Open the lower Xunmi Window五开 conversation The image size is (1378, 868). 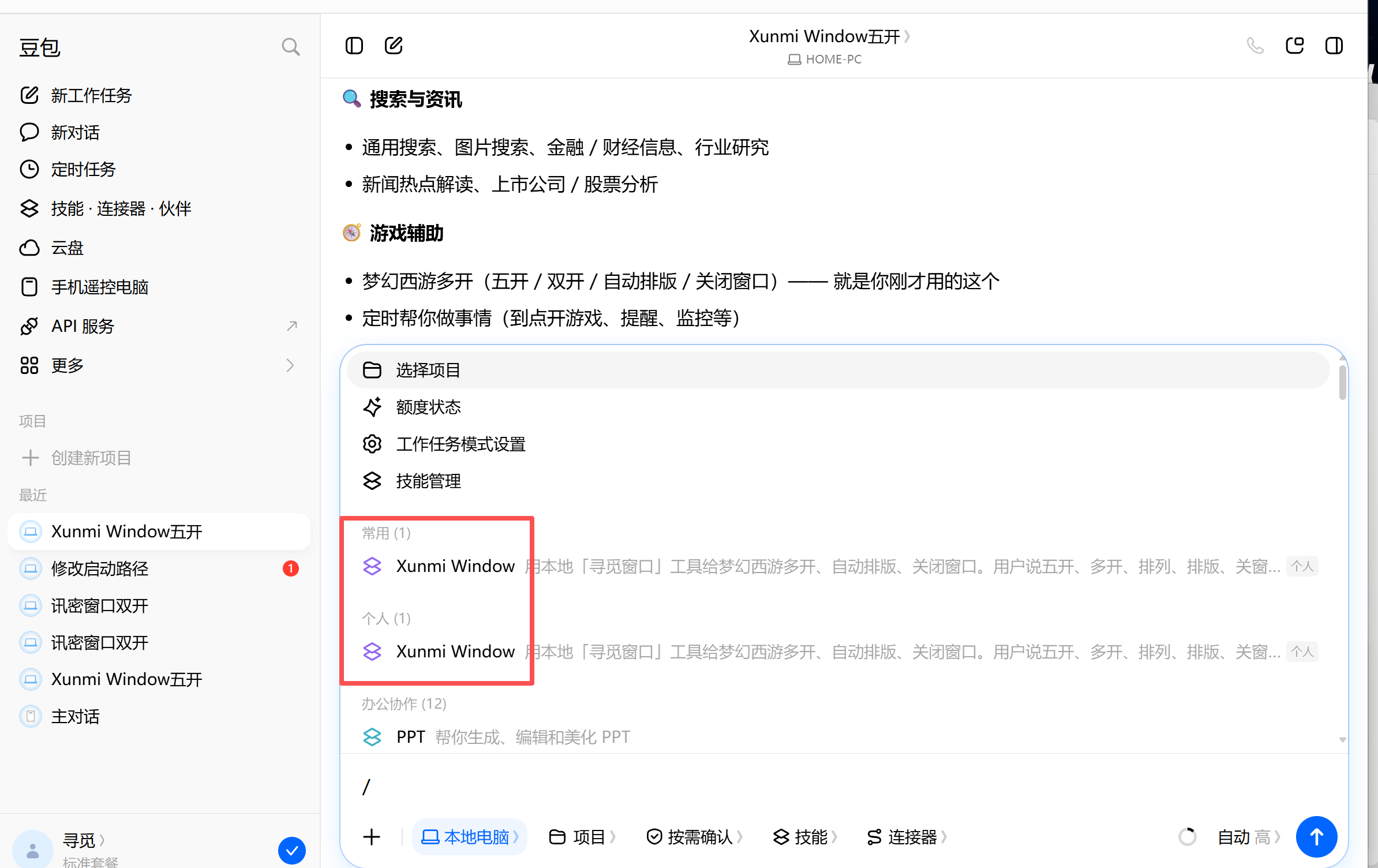pos(159,679)
